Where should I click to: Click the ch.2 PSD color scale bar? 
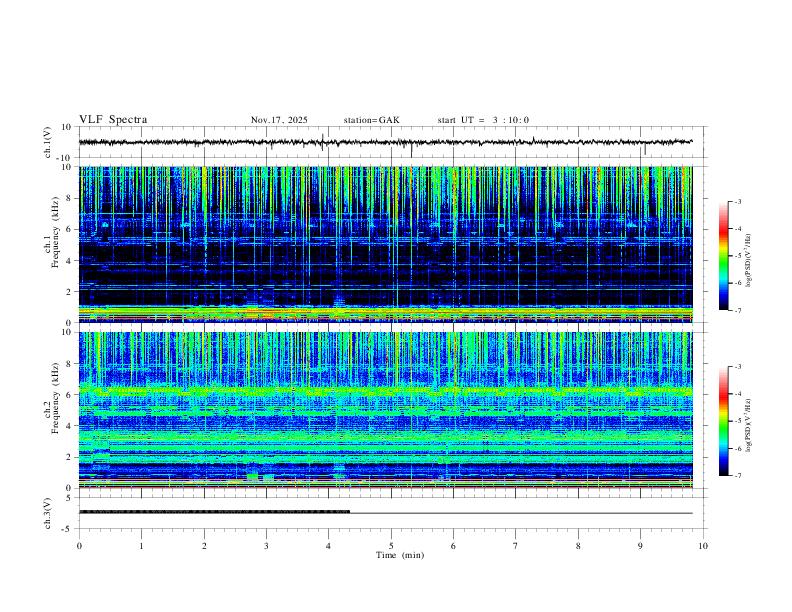tap(724, 421)
